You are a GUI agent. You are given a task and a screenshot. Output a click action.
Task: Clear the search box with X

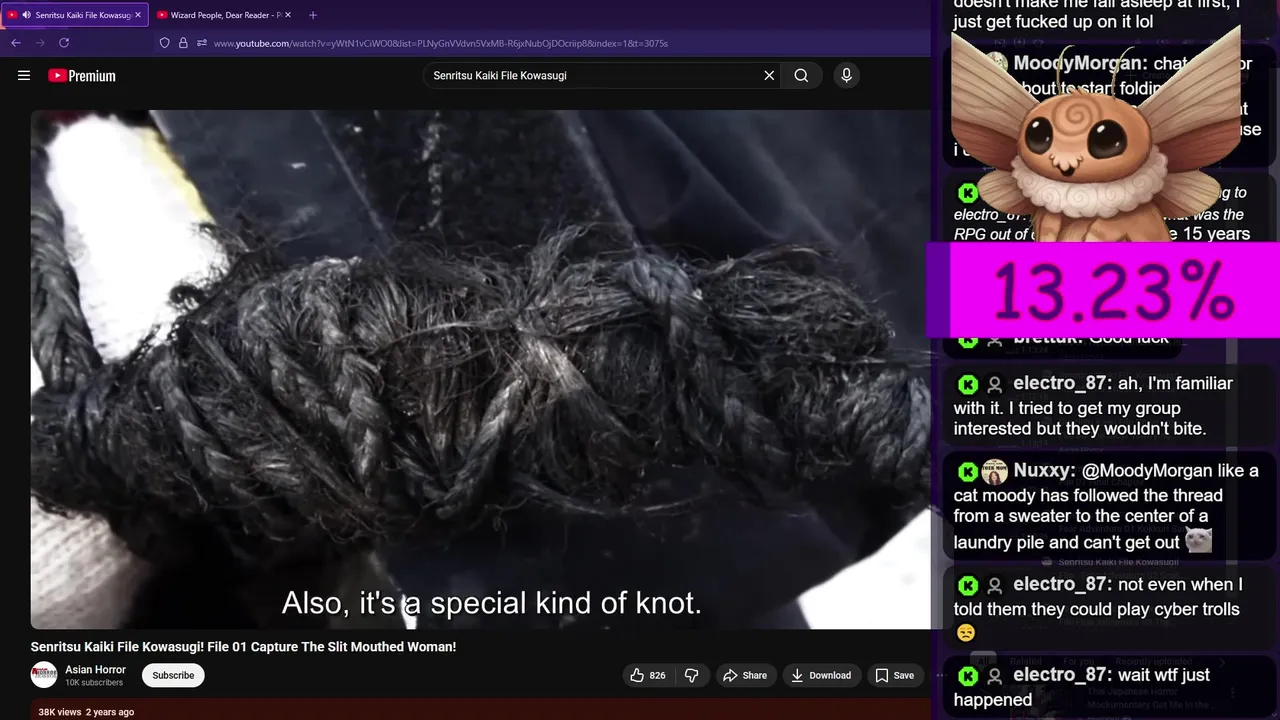point(769,75)
